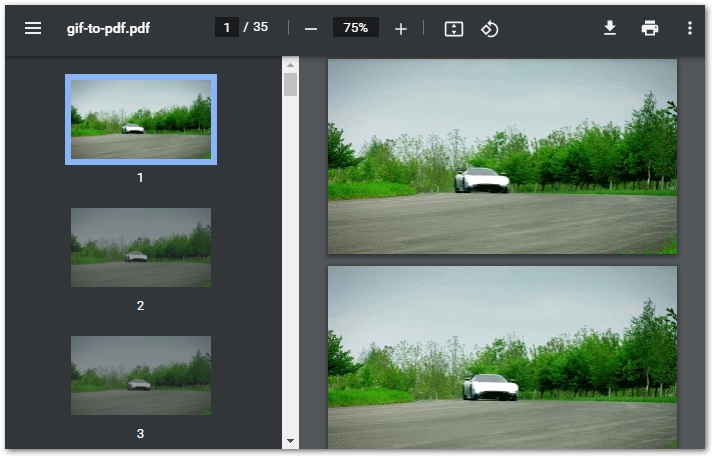Click the page number input field
The width and height of the screenshot is (714, 458).
click(227, 27)
